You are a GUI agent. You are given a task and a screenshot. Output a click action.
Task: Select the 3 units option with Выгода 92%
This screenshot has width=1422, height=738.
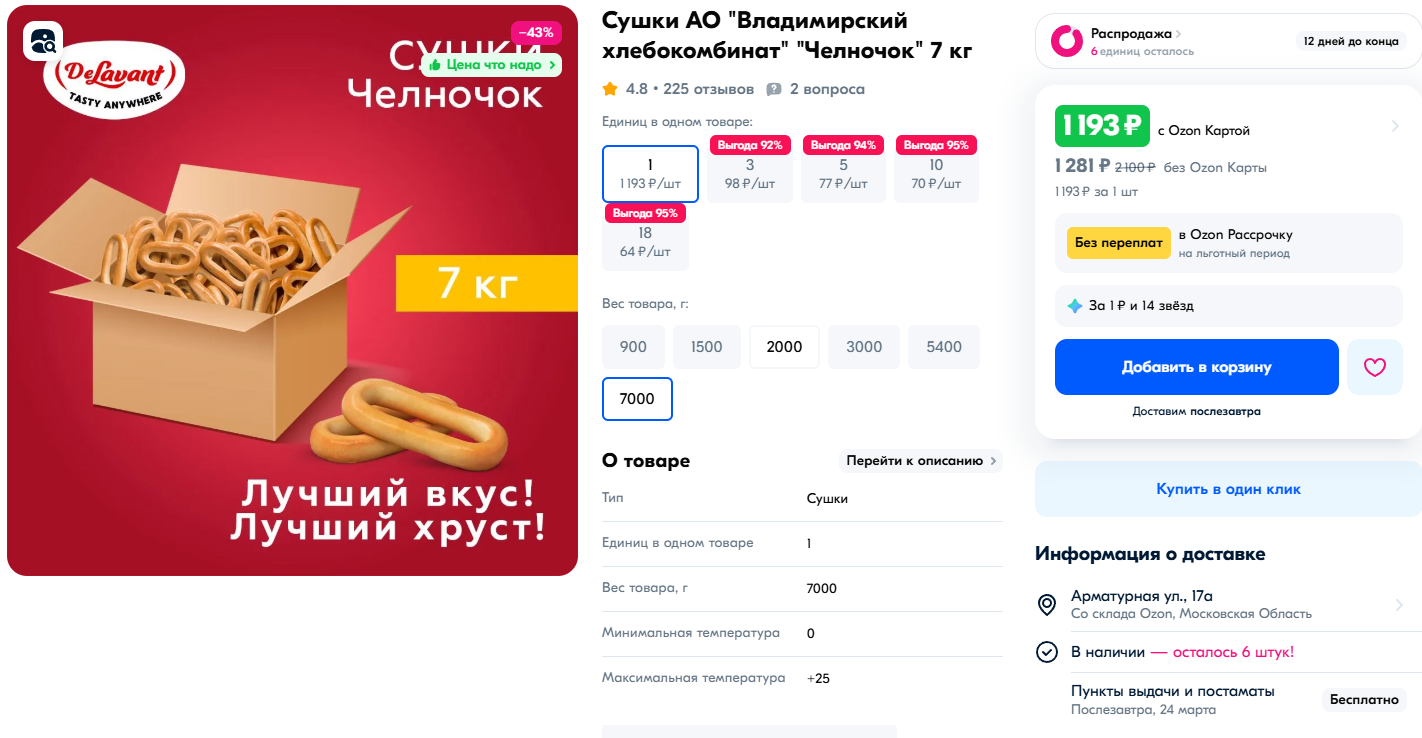click(x=750, y=174)
